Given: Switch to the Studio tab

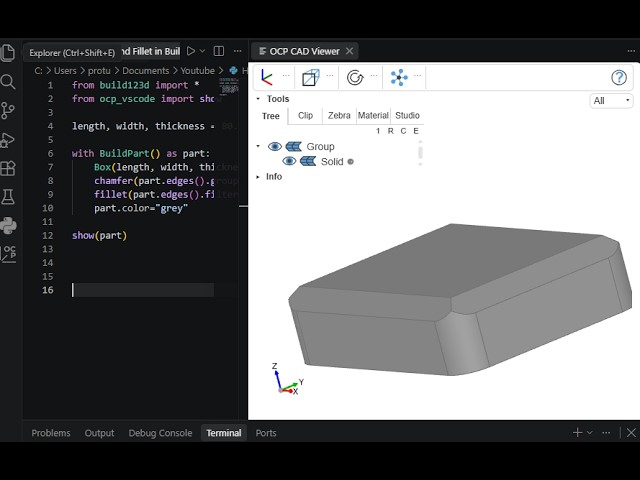Looking at the screenshot, I should pyautogui.click(x=407, y=116).
